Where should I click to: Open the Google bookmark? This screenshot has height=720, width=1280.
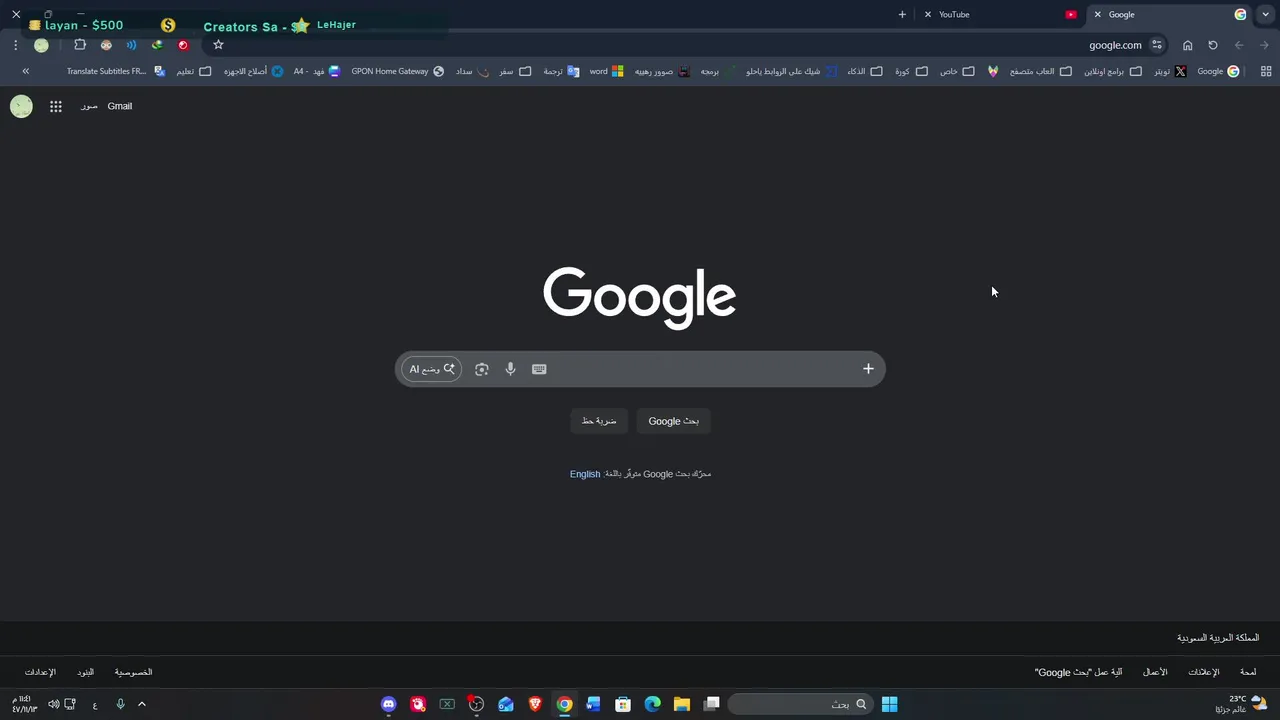(x=1218, y=71)
